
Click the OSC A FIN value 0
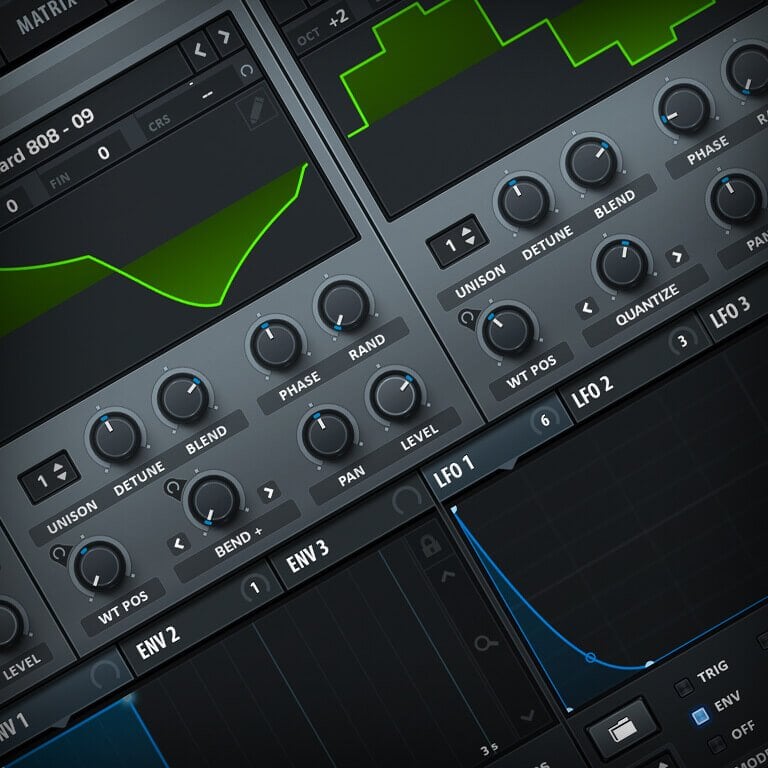coord(103,153)
